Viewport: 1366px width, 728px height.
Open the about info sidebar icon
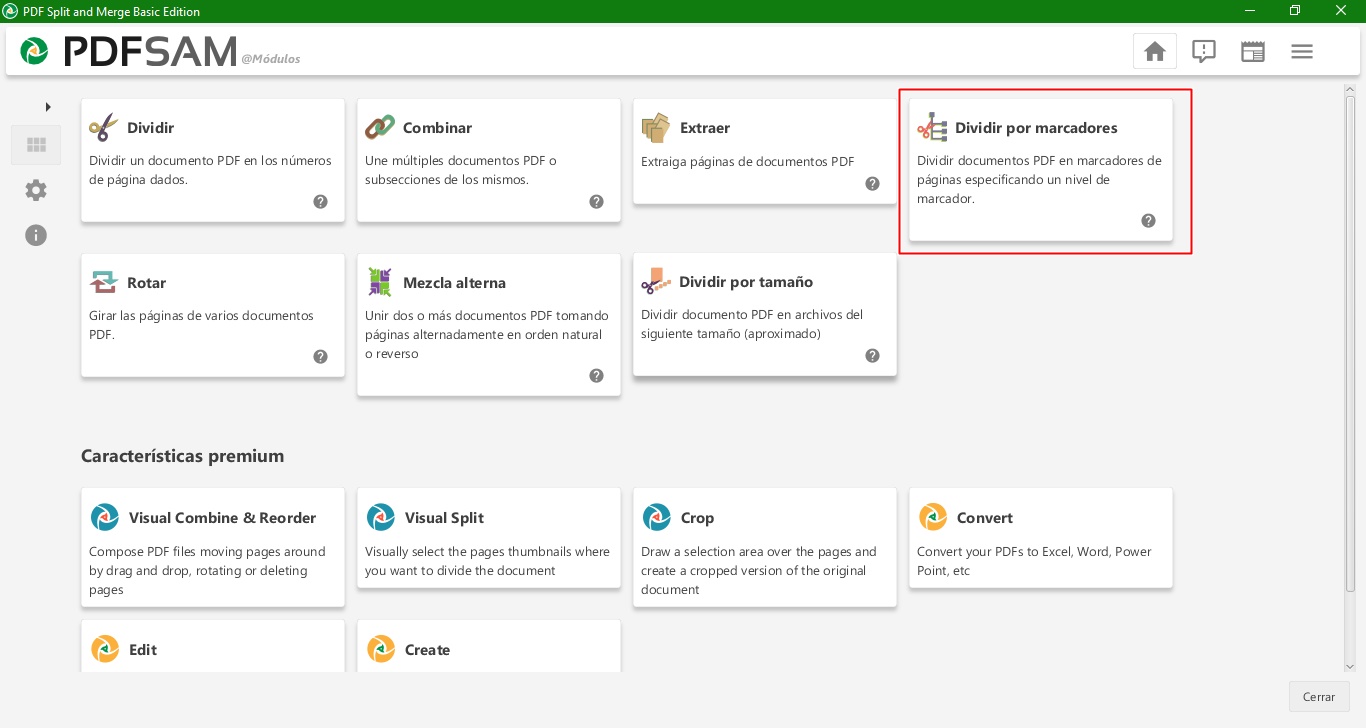[x=36, y=235]
